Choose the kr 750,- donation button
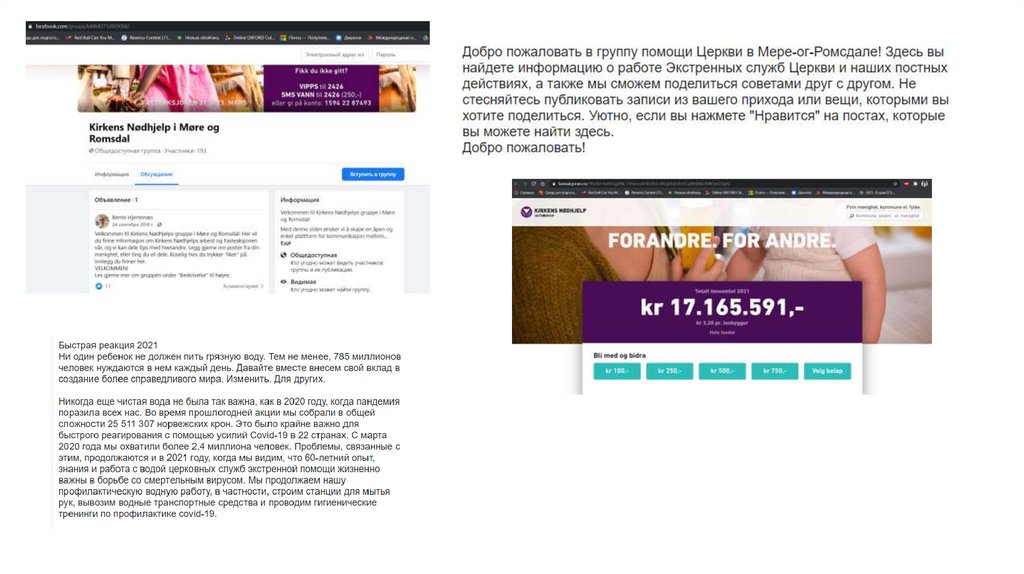Viewport: 1024px width, 574px height. (775, 371)
